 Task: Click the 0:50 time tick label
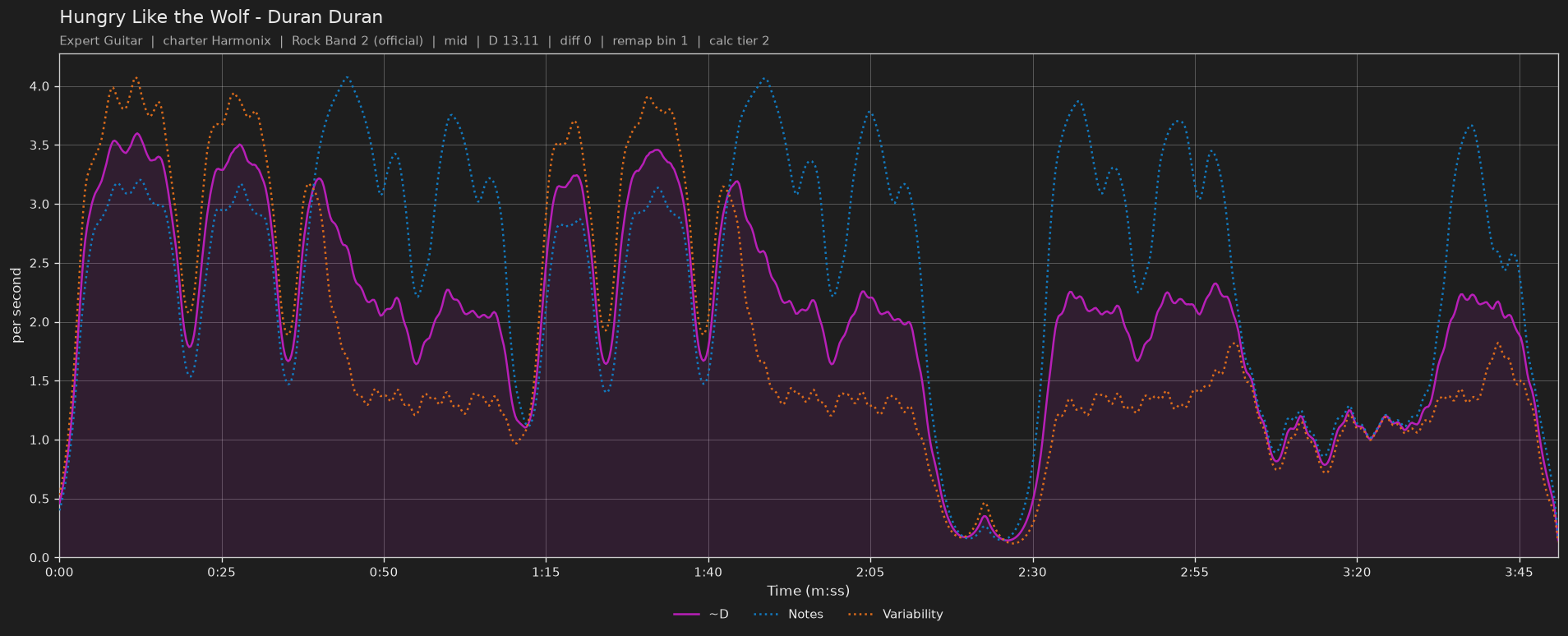pyautogui.click(x=384, y=572)
